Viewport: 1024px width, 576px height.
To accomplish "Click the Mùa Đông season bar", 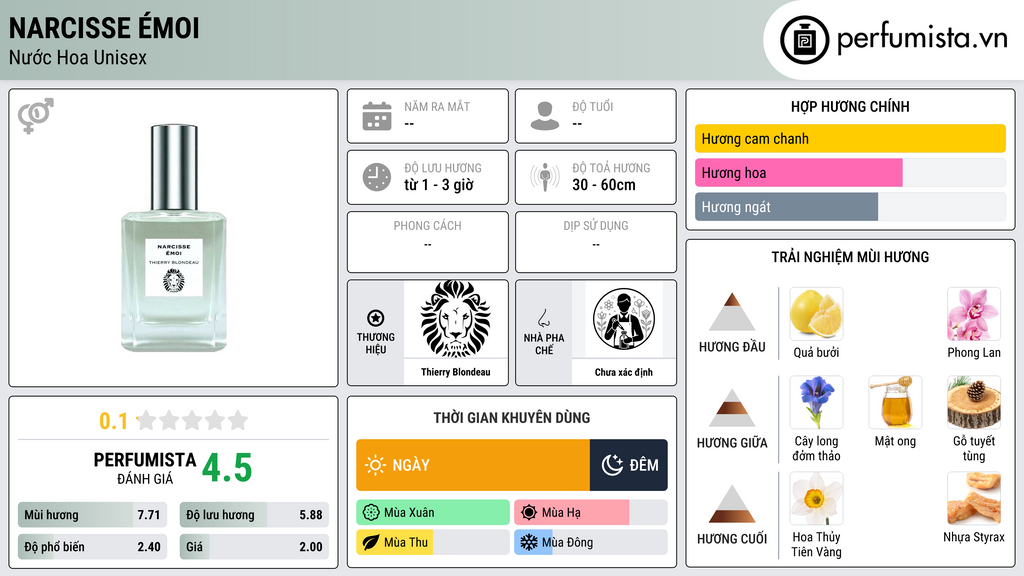I will tap(590, 543).
